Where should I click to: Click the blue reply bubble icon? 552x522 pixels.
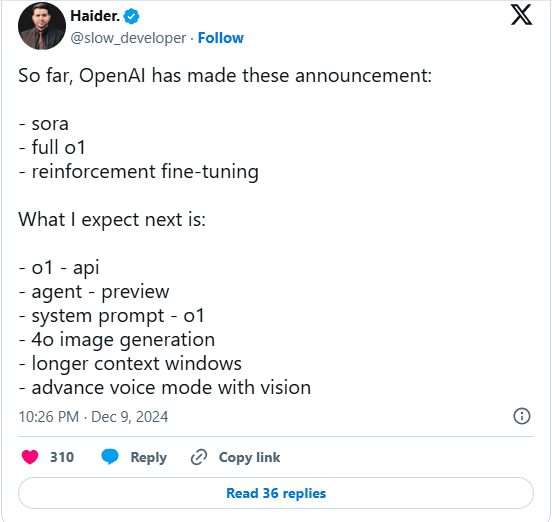click(110, 457)
